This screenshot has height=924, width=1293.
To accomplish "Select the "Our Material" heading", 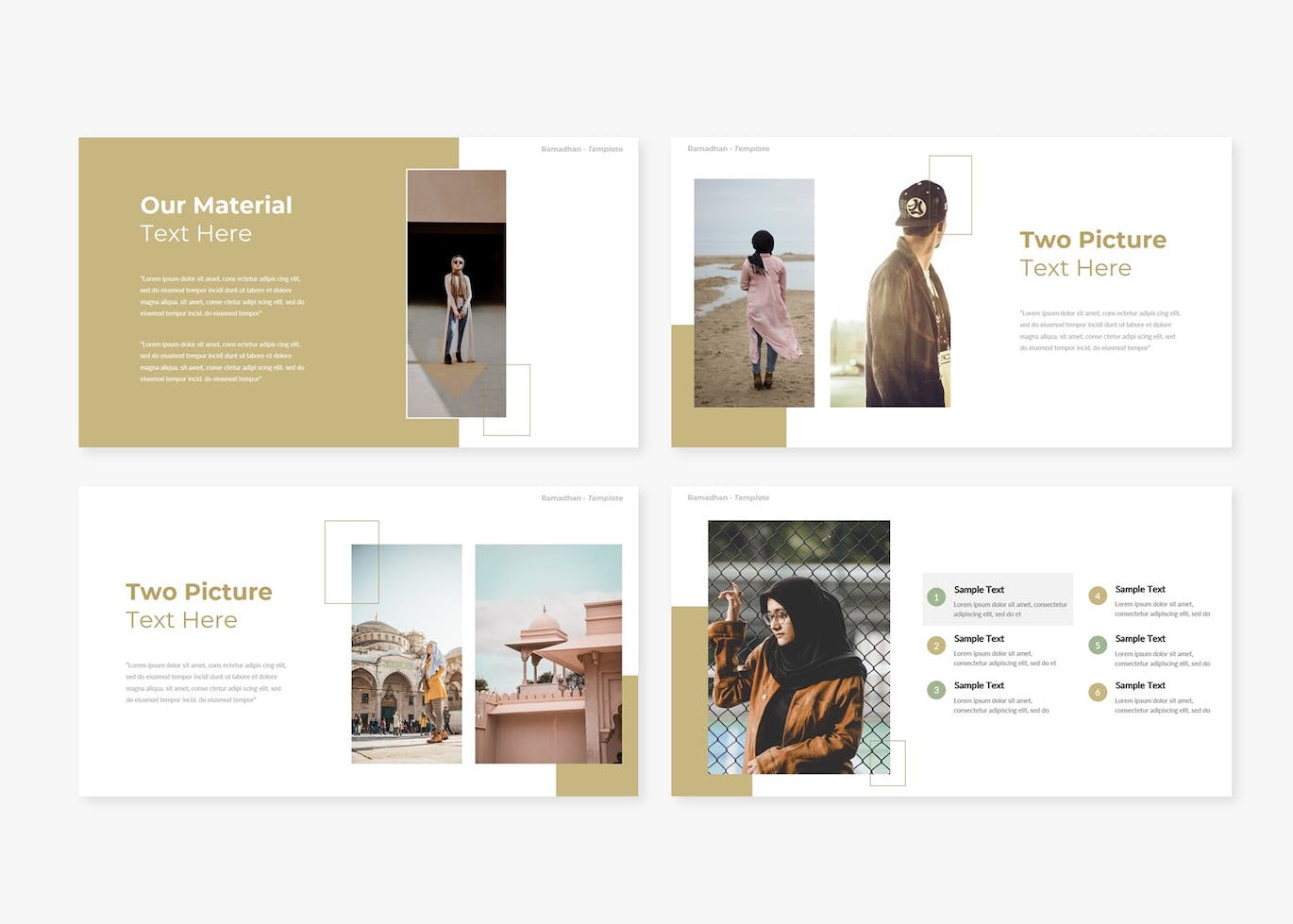I will coord(216,205).
